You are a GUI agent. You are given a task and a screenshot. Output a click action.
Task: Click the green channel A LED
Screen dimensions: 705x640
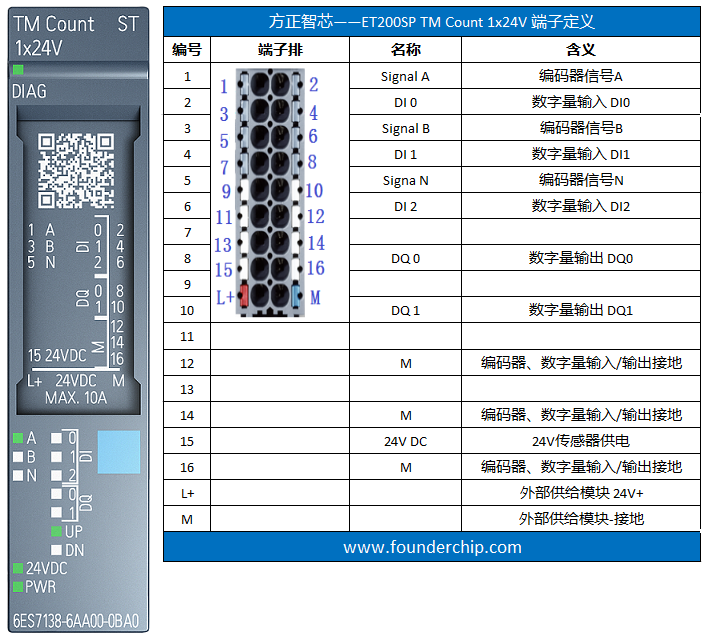click(19, 438)
